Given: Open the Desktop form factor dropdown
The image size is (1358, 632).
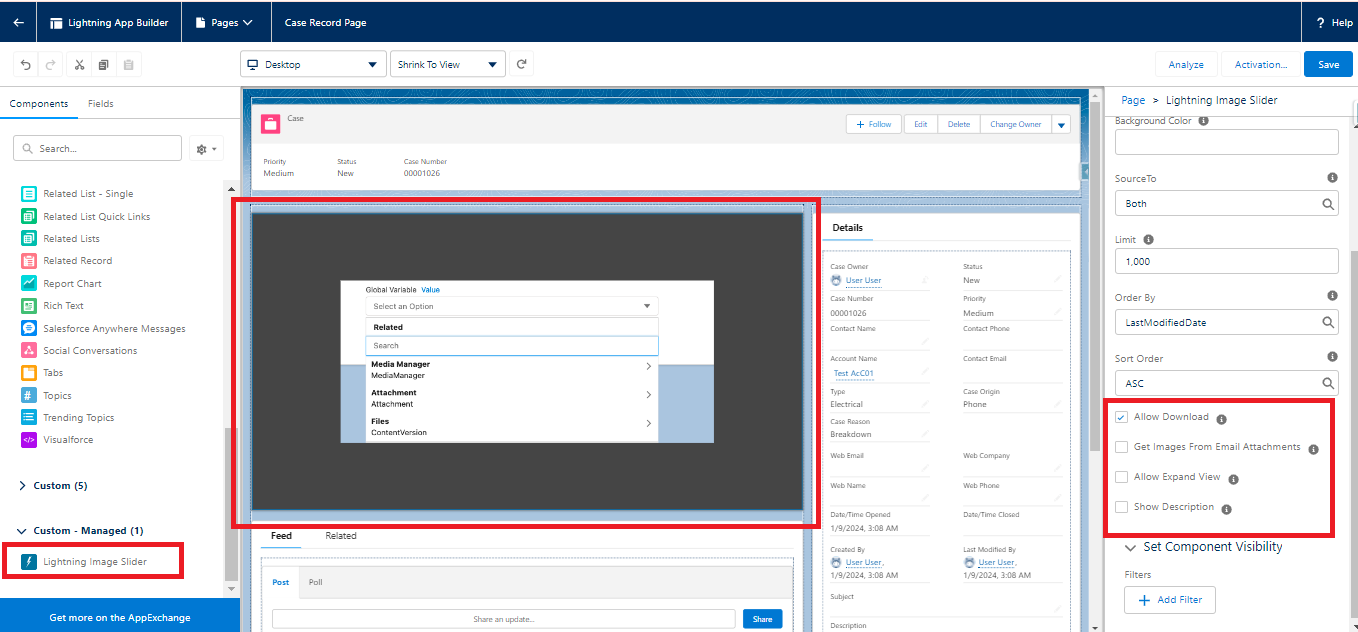Looking at the screenshot, I should click(313, 64).
